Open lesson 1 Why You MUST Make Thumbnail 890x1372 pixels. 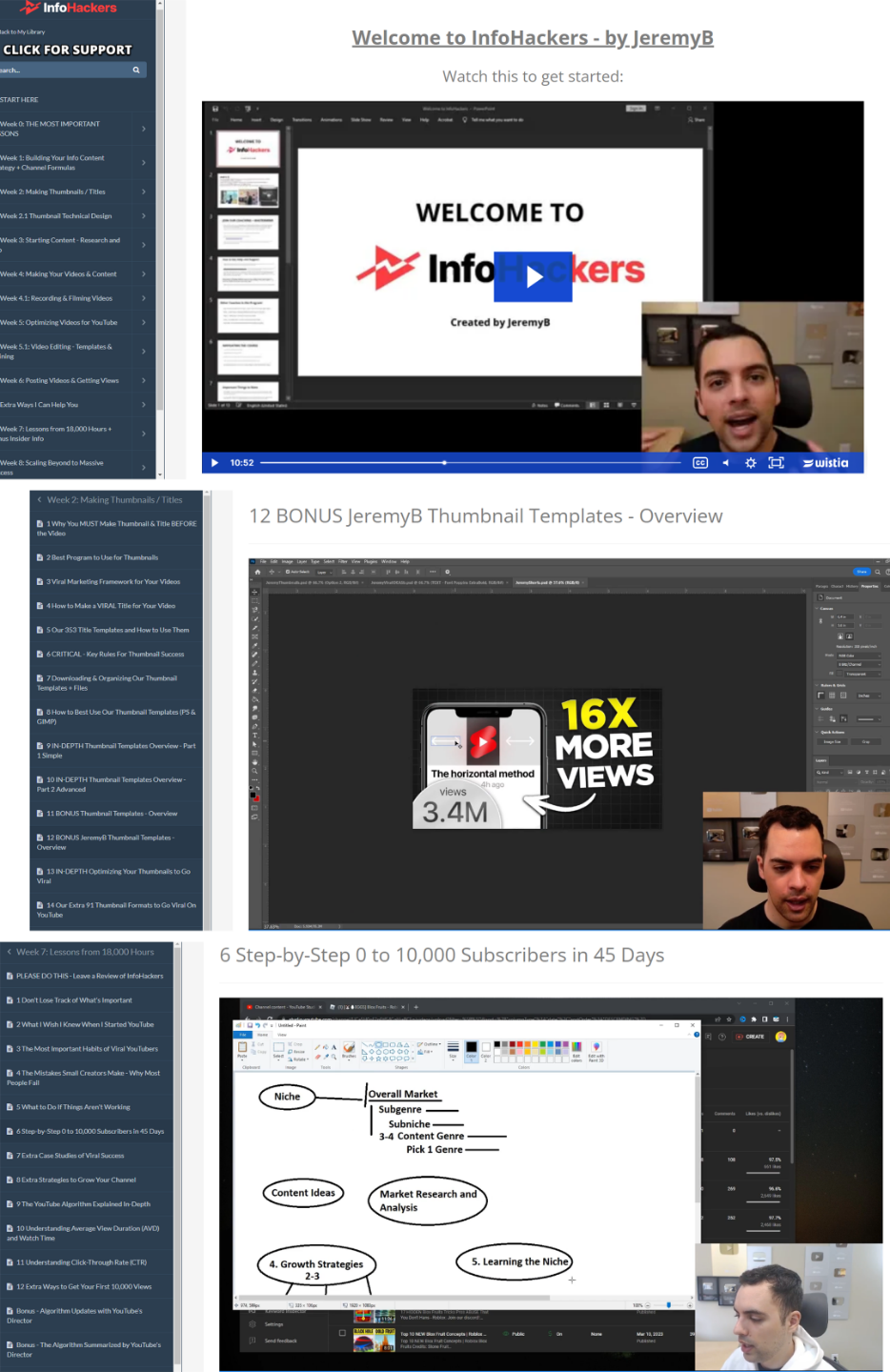tap(116, 529)
